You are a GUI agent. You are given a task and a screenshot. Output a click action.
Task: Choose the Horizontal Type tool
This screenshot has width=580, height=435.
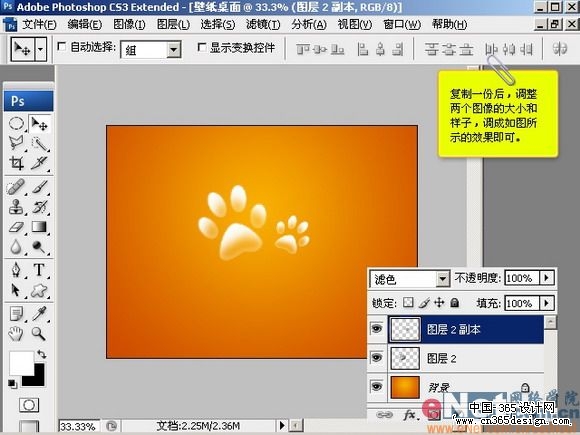click(39, 270)
